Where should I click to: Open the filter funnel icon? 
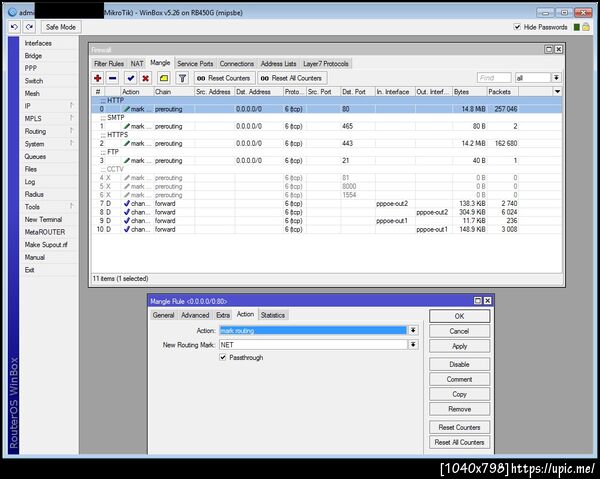point(182,78)
